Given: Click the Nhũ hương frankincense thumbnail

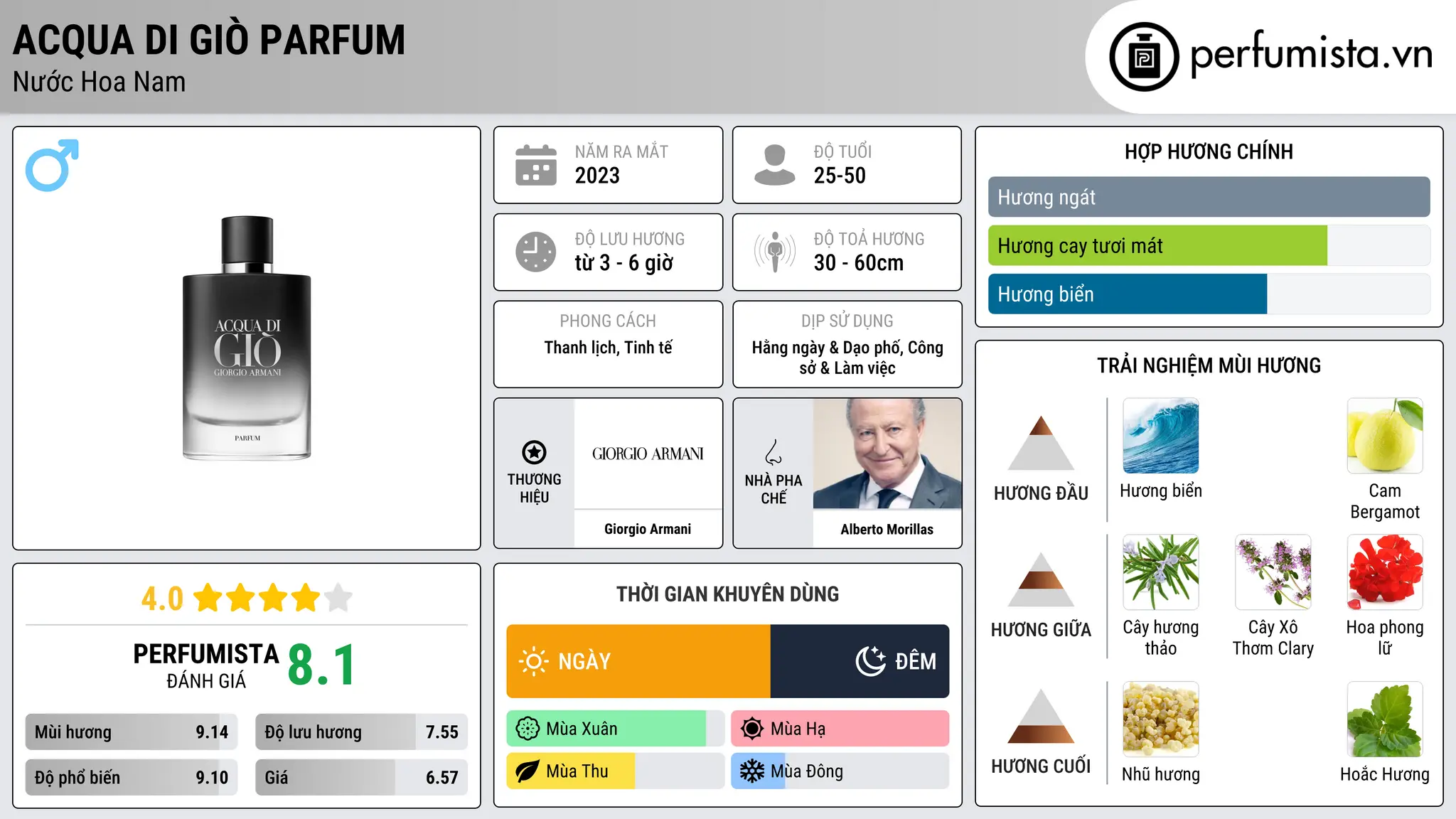Looking at the screenshot, I should pyautogui.click(x=1160, y=719).
